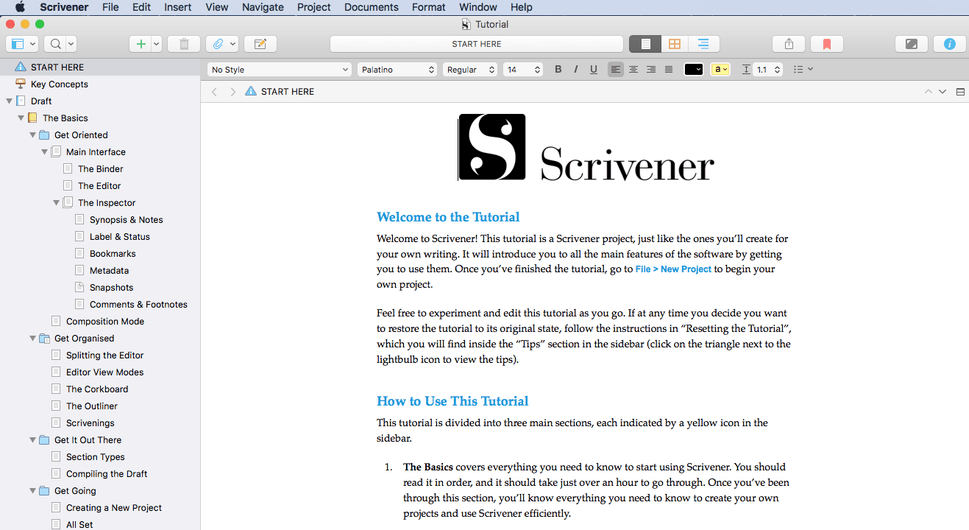Collapse the Get Going folder
This screenshot has height=530, width=969.
[x=33, y=491]
